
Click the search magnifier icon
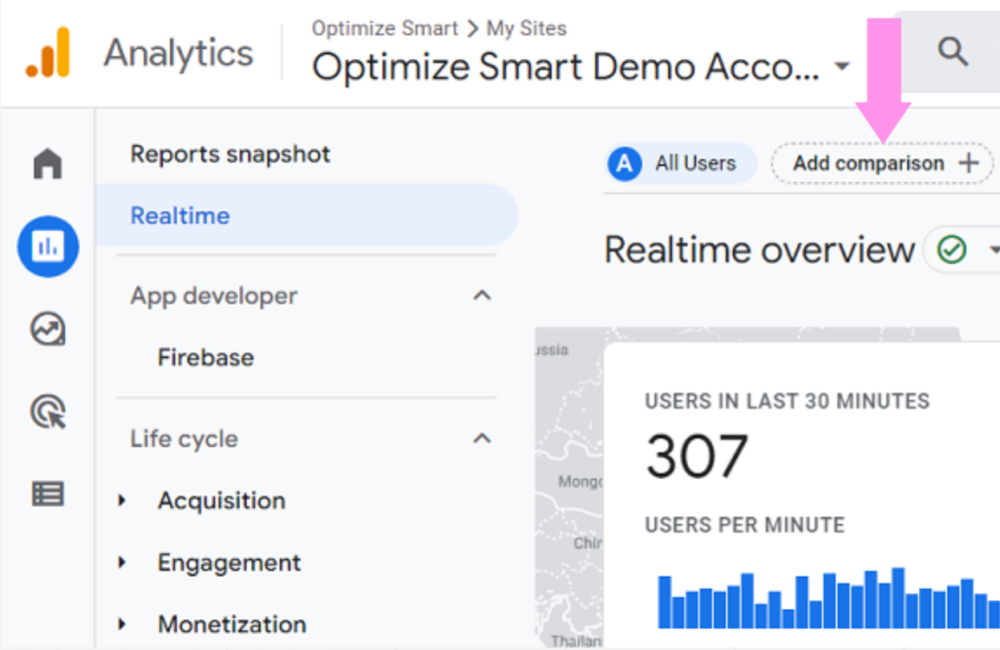(953, 52)
